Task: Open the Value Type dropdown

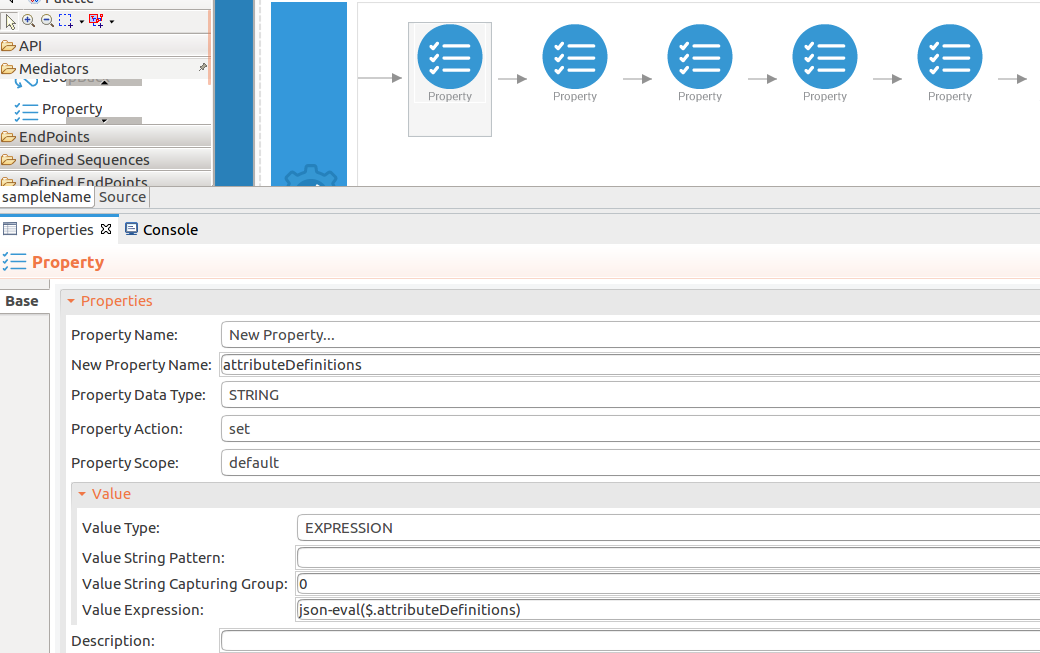Action: [x=669, y=528]
